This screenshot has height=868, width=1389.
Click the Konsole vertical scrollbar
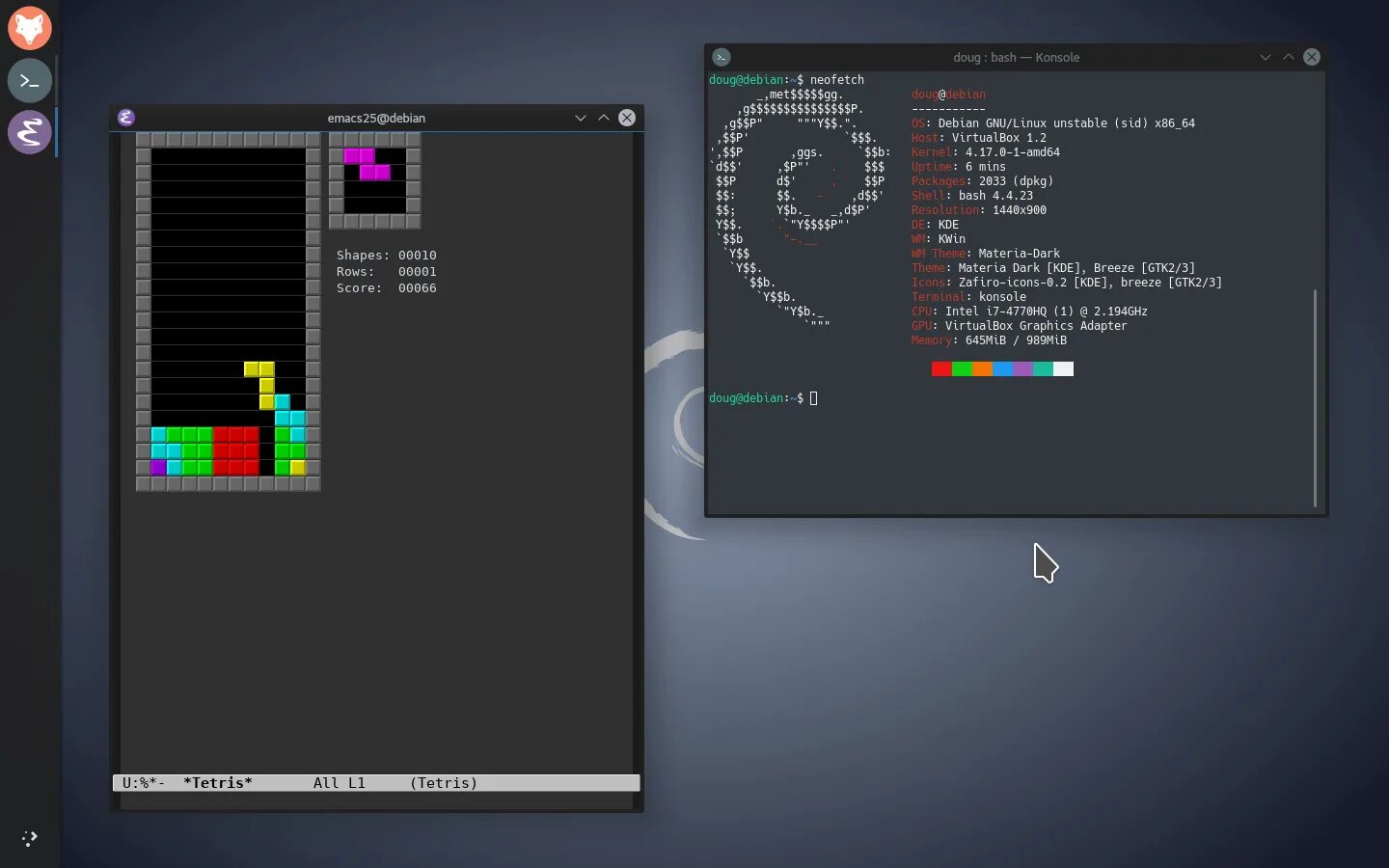point(1315,397)
